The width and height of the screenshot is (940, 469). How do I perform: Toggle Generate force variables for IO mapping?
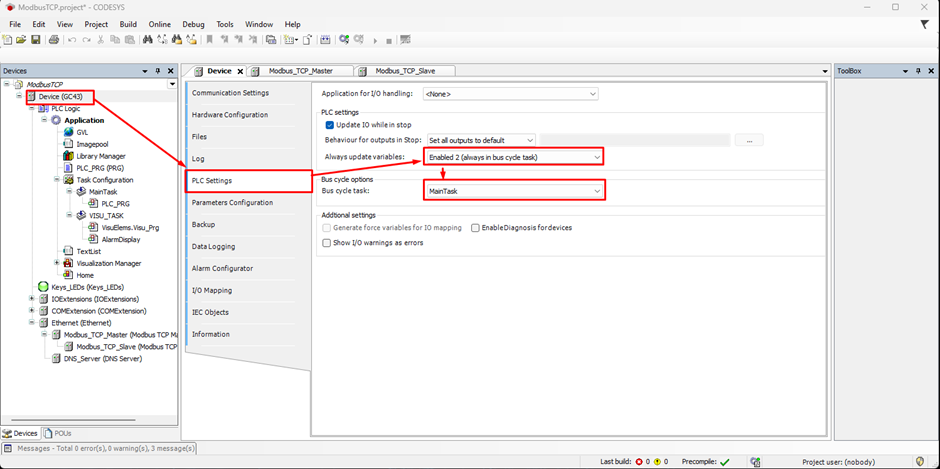coord(327,228)
